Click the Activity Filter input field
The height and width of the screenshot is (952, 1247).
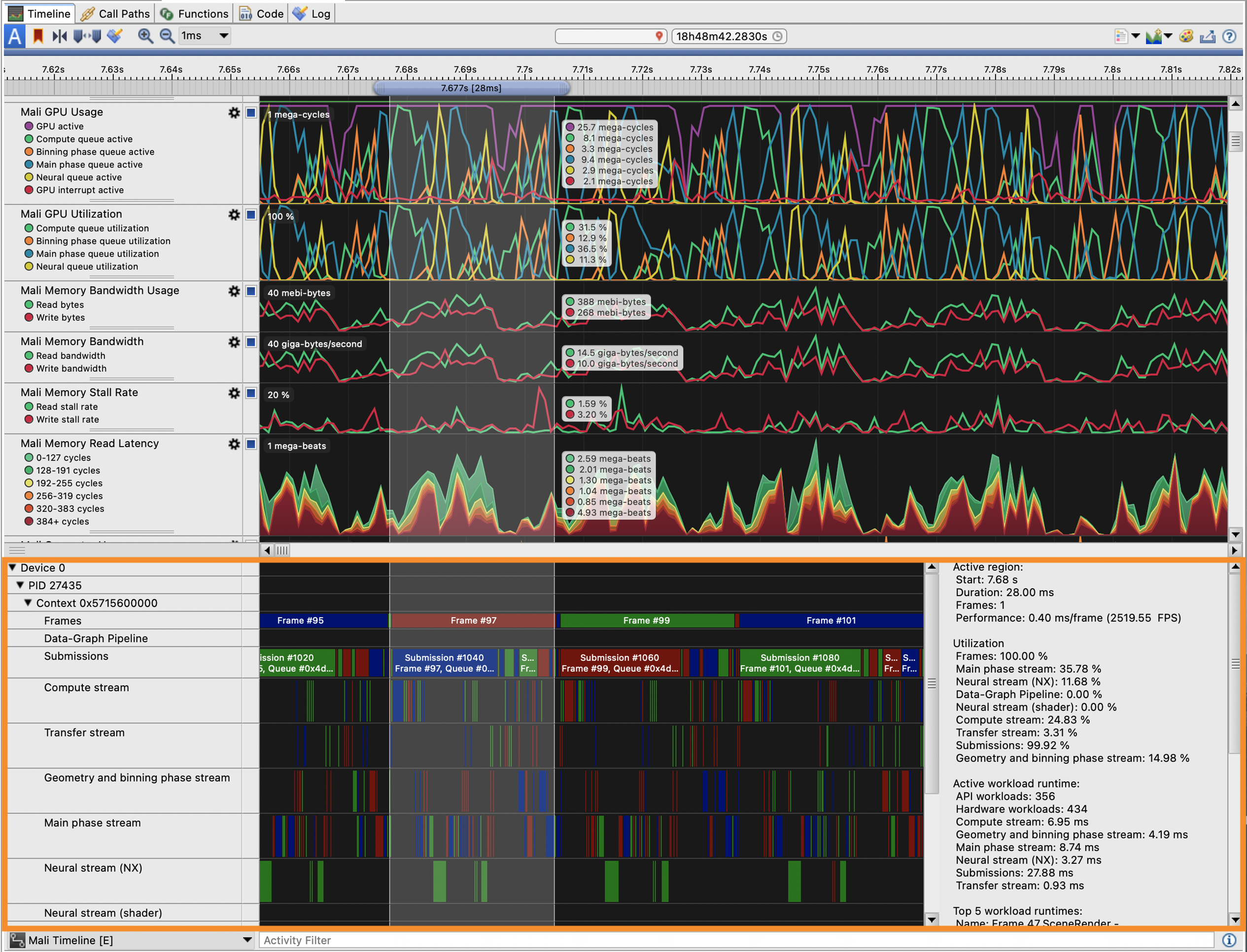click(x=736, y=940)
